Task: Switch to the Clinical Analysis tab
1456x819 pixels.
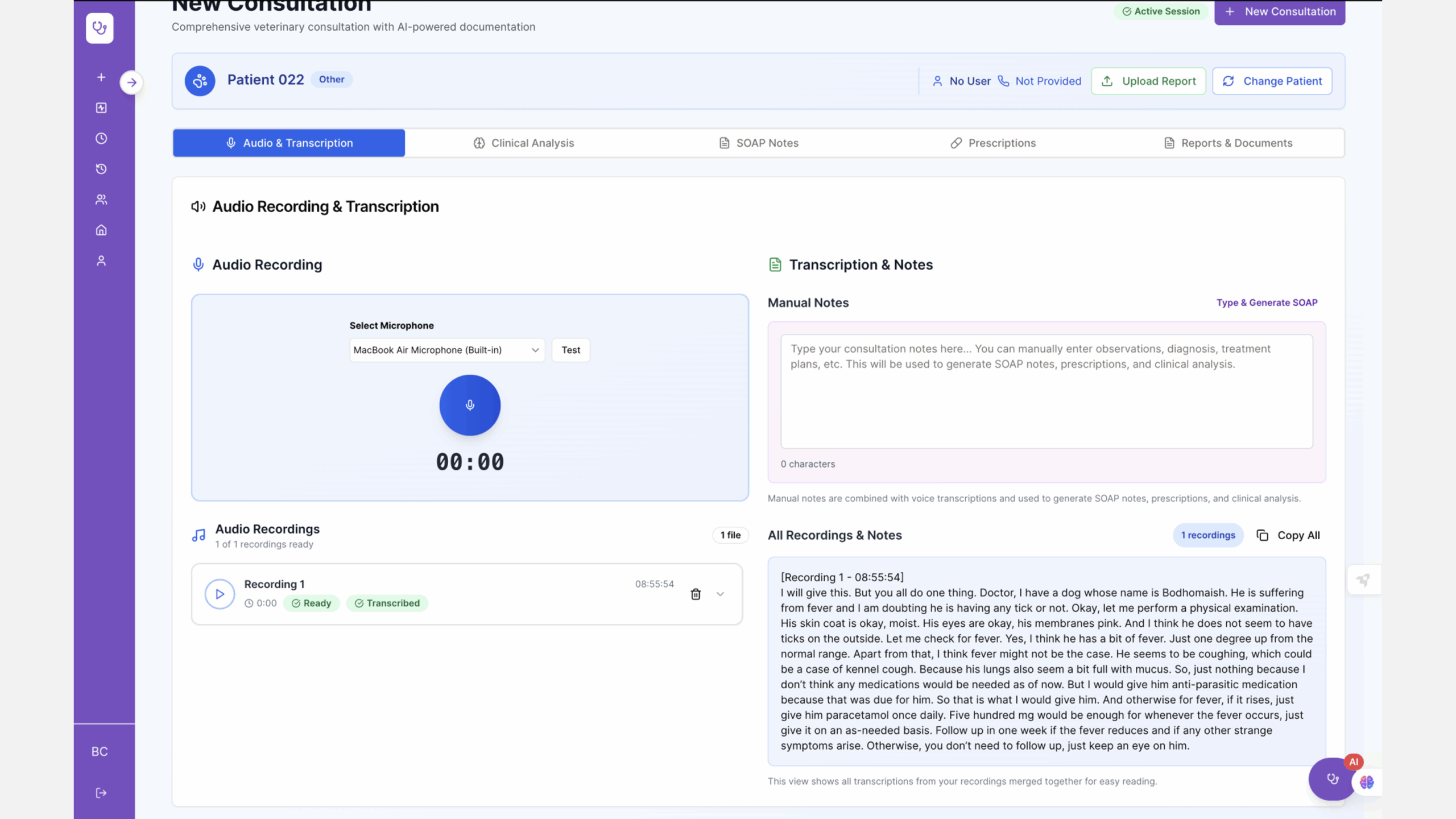Action: [523, 143]
